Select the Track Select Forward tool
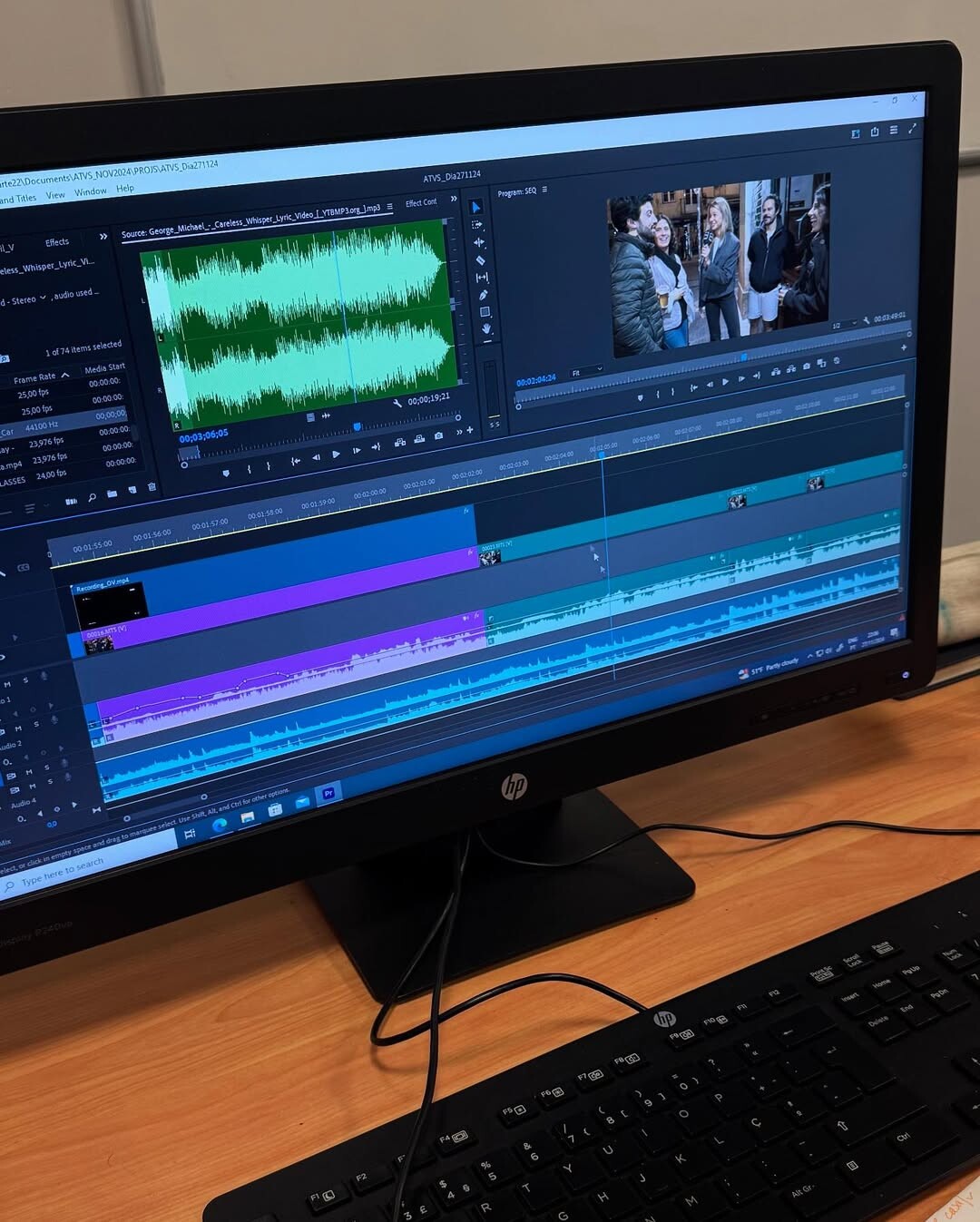This screenshot has height=1222, width=980. click(477, 225)
